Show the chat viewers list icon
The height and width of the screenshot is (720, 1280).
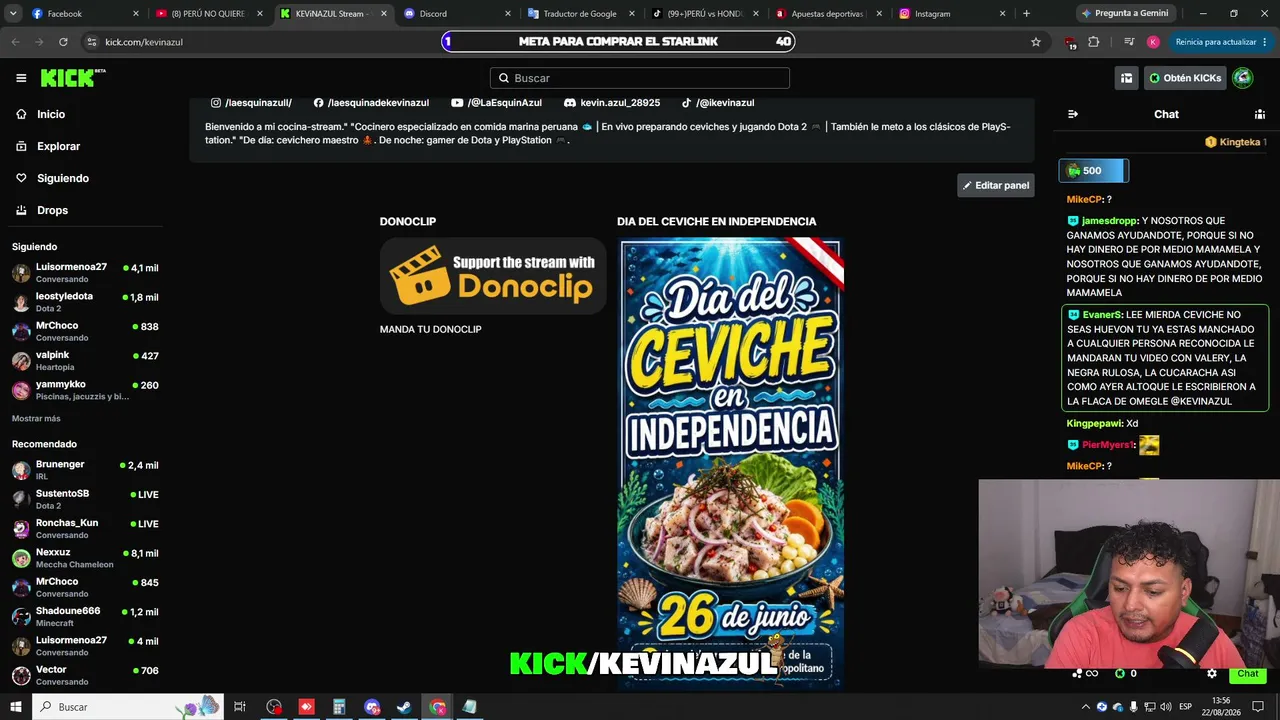[1260, 114]
